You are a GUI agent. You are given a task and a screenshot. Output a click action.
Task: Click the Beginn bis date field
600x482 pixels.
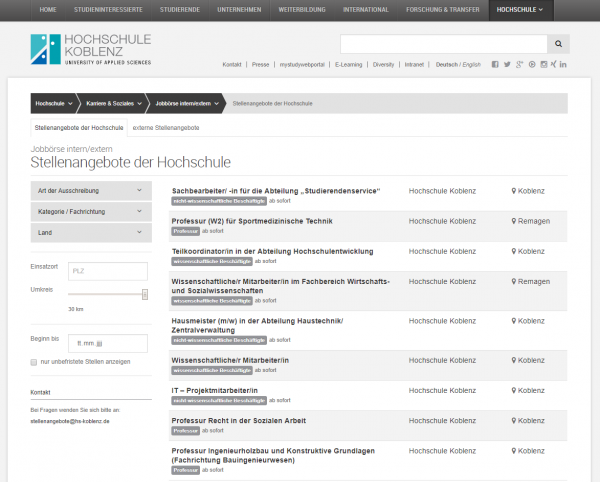pos(108,344)
